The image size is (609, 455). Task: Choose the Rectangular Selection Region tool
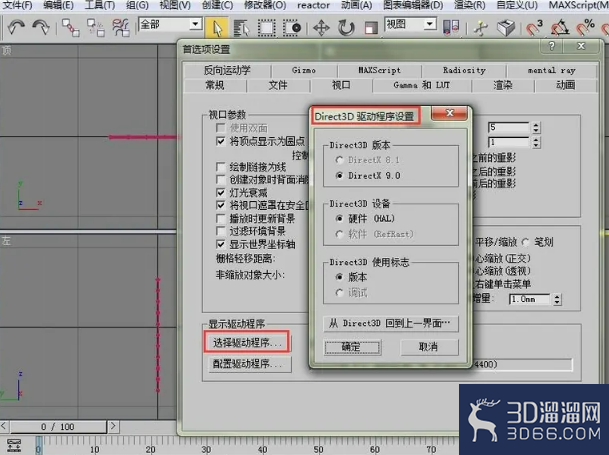click(x=266, y=28)
